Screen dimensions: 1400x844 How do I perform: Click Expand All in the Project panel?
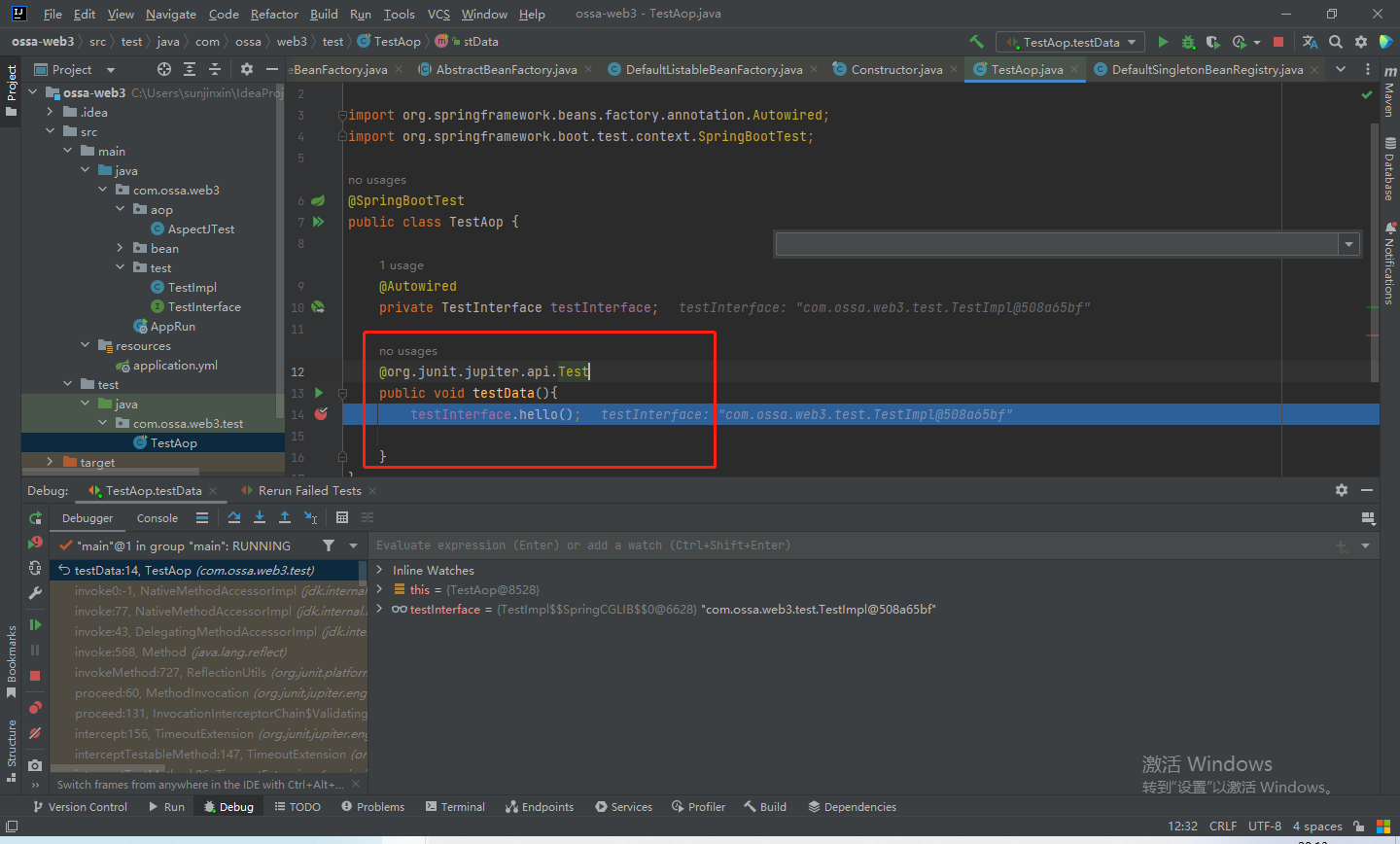[190, 69]
